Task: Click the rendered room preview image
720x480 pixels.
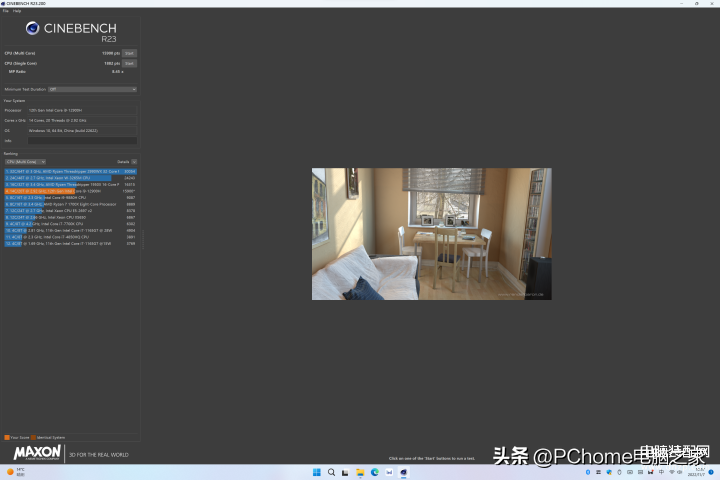Action: coord(432,234)
